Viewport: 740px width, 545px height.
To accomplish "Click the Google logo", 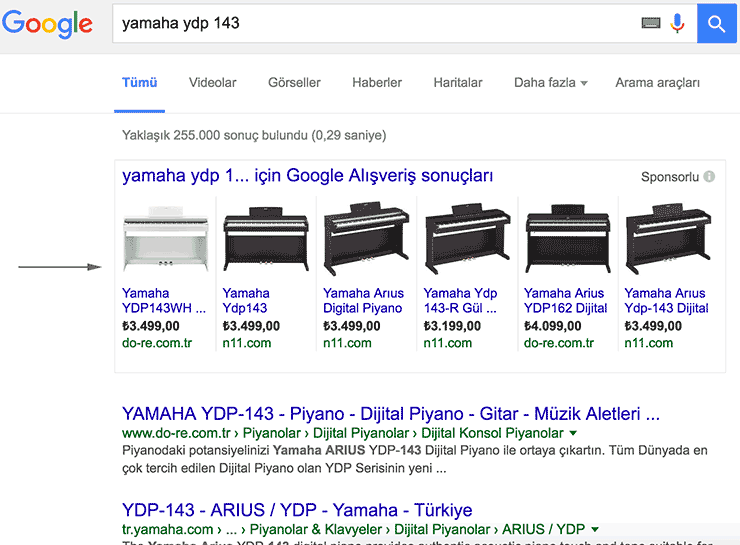I will click(47, 24).
